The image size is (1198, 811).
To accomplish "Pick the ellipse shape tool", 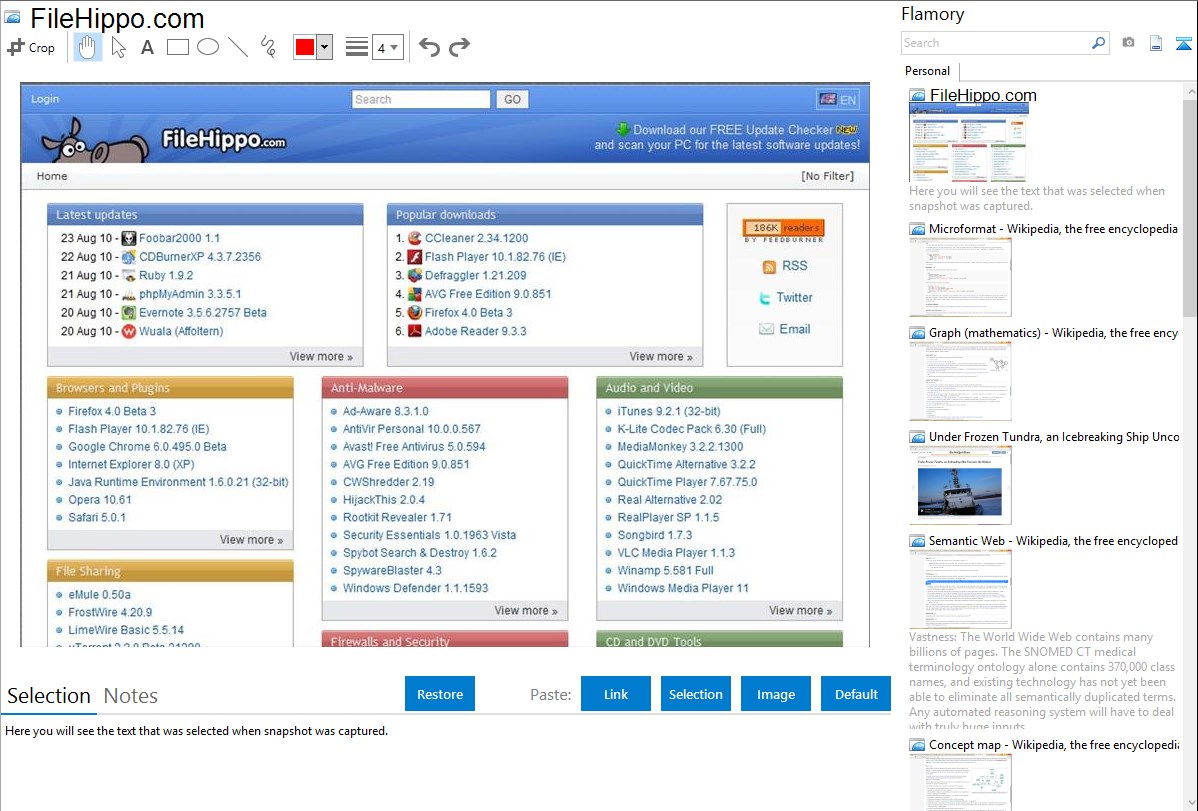I will coord(208,47).
